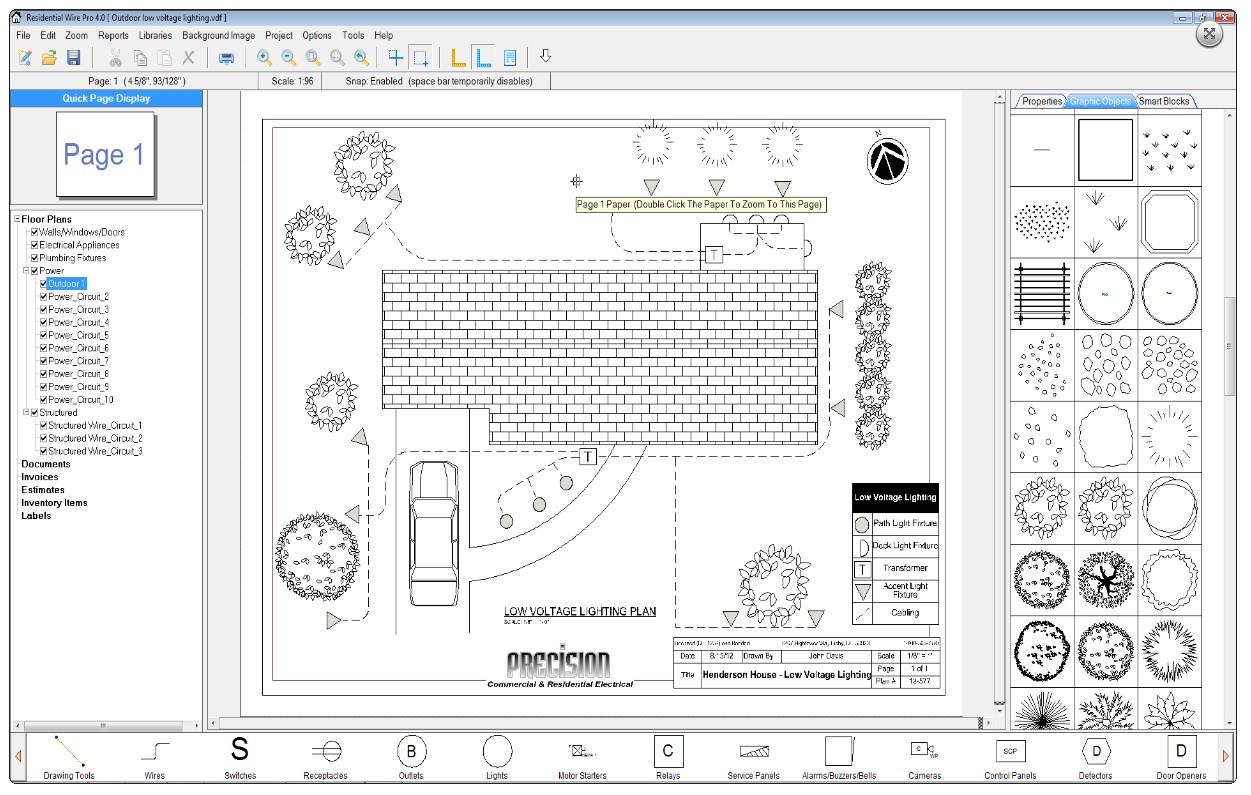The image size is (1251, 795).
Task: Click the down arrow toolbar icon
Action: tap(545, 57)
